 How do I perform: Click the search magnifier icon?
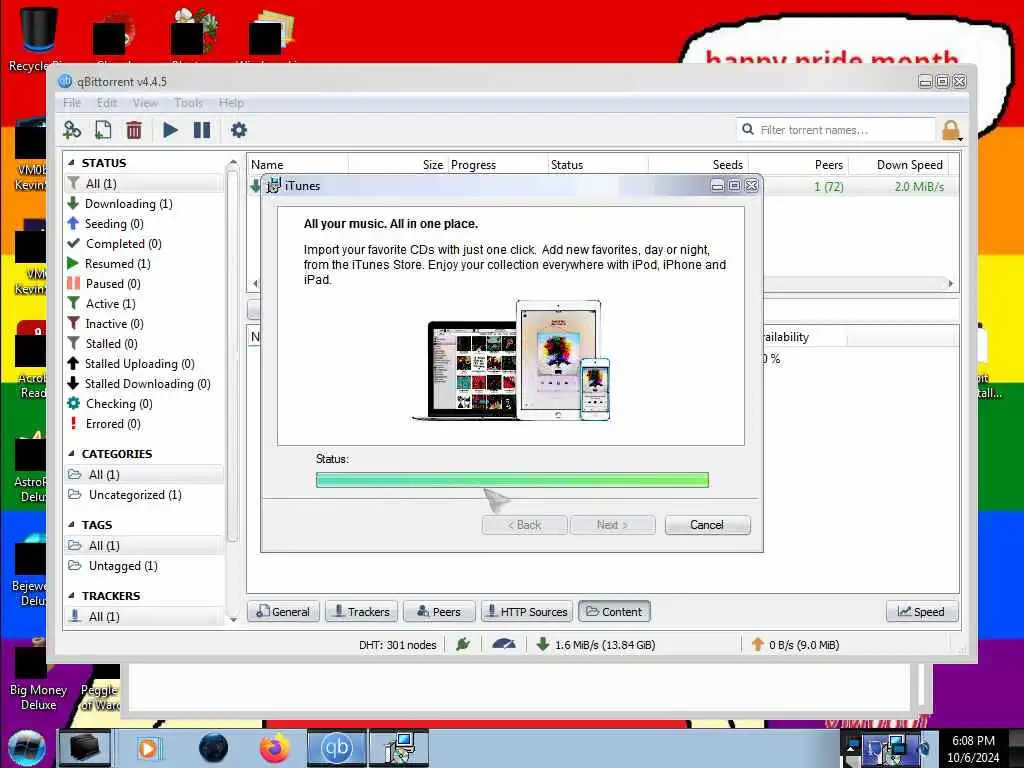tap(748, 129)
